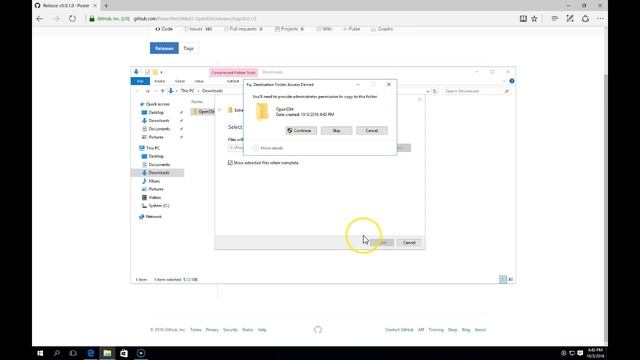Open the GitHub Issues tab

point(198,29)
